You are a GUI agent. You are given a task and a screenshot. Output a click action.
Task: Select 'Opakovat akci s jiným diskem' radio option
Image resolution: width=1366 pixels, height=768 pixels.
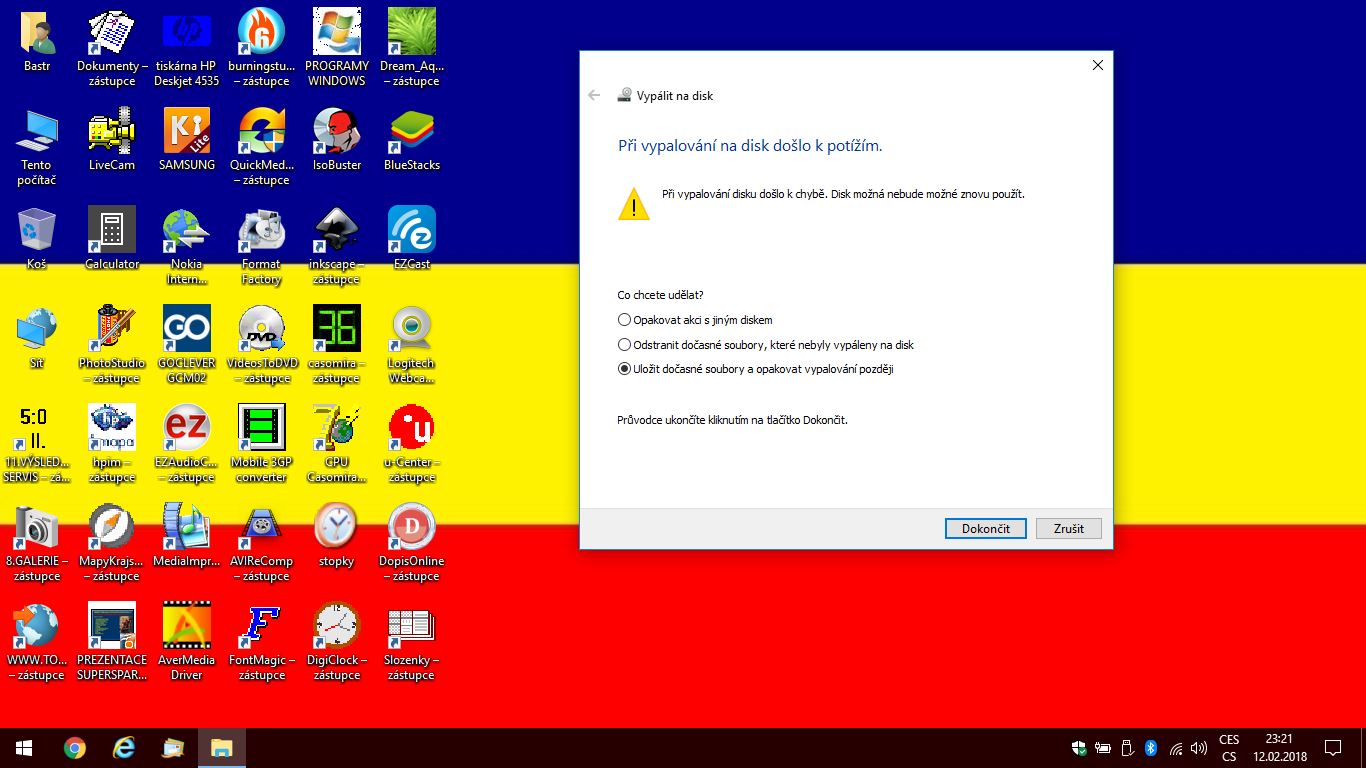click(x=625, y=320)
